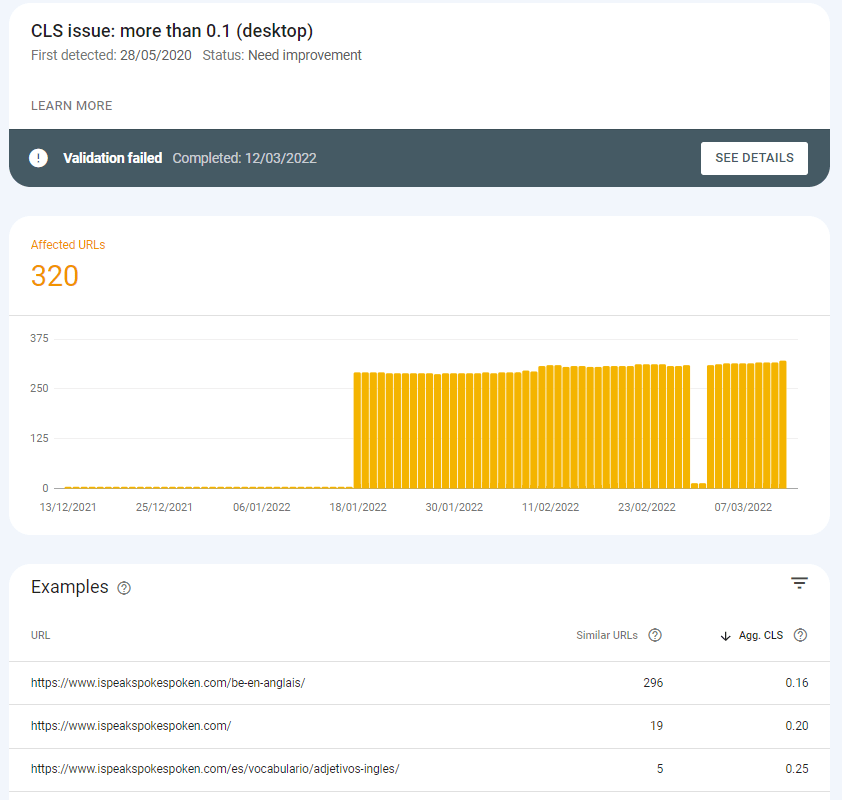Viewport: 842px width, 800px height.
Task: Click the 25/12/2021 chart date label
Action: [x=164, y=507]
